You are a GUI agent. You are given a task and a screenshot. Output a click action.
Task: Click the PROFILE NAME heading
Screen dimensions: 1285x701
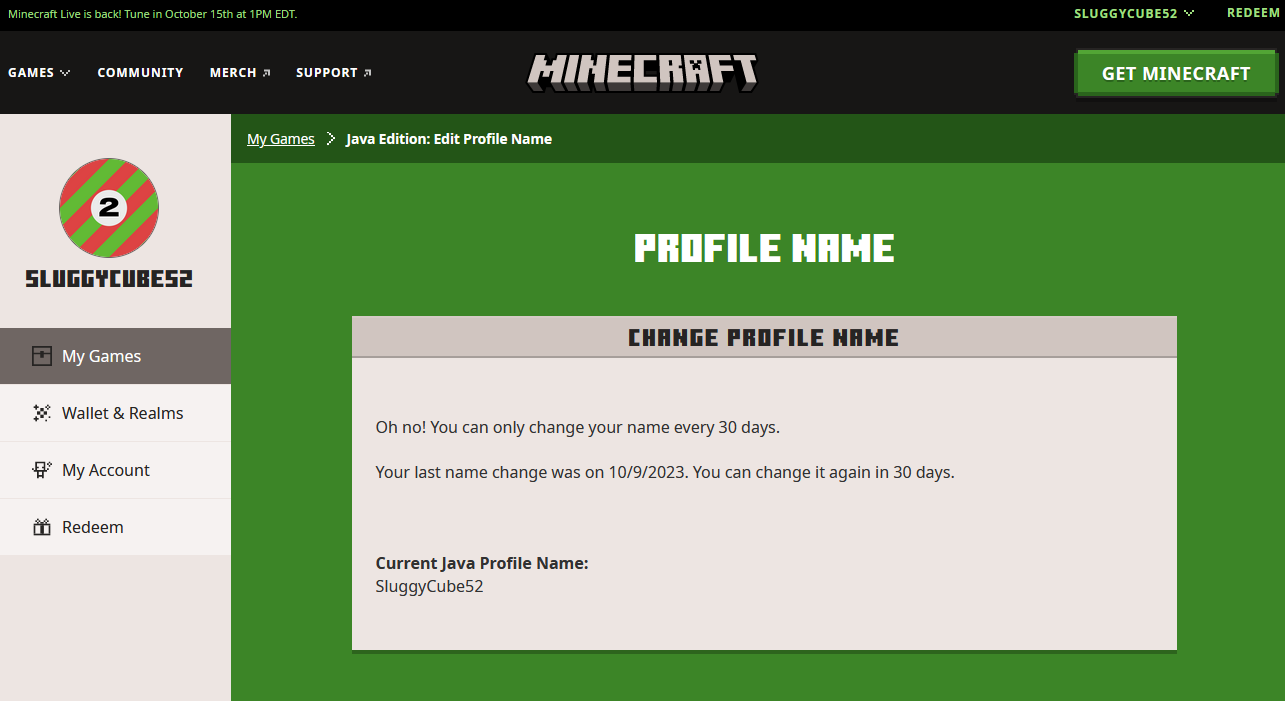764,248
